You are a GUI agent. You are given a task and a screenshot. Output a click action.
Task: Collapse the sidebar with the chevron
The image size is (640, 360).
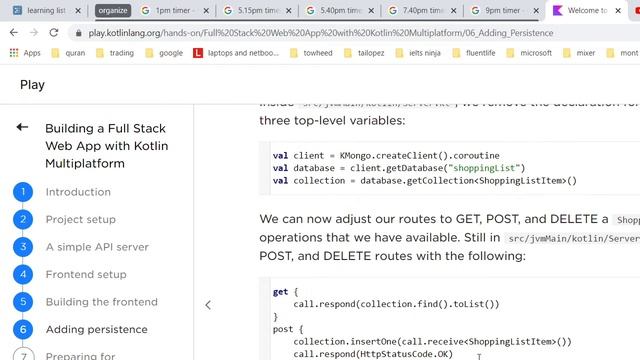(208, 305)
